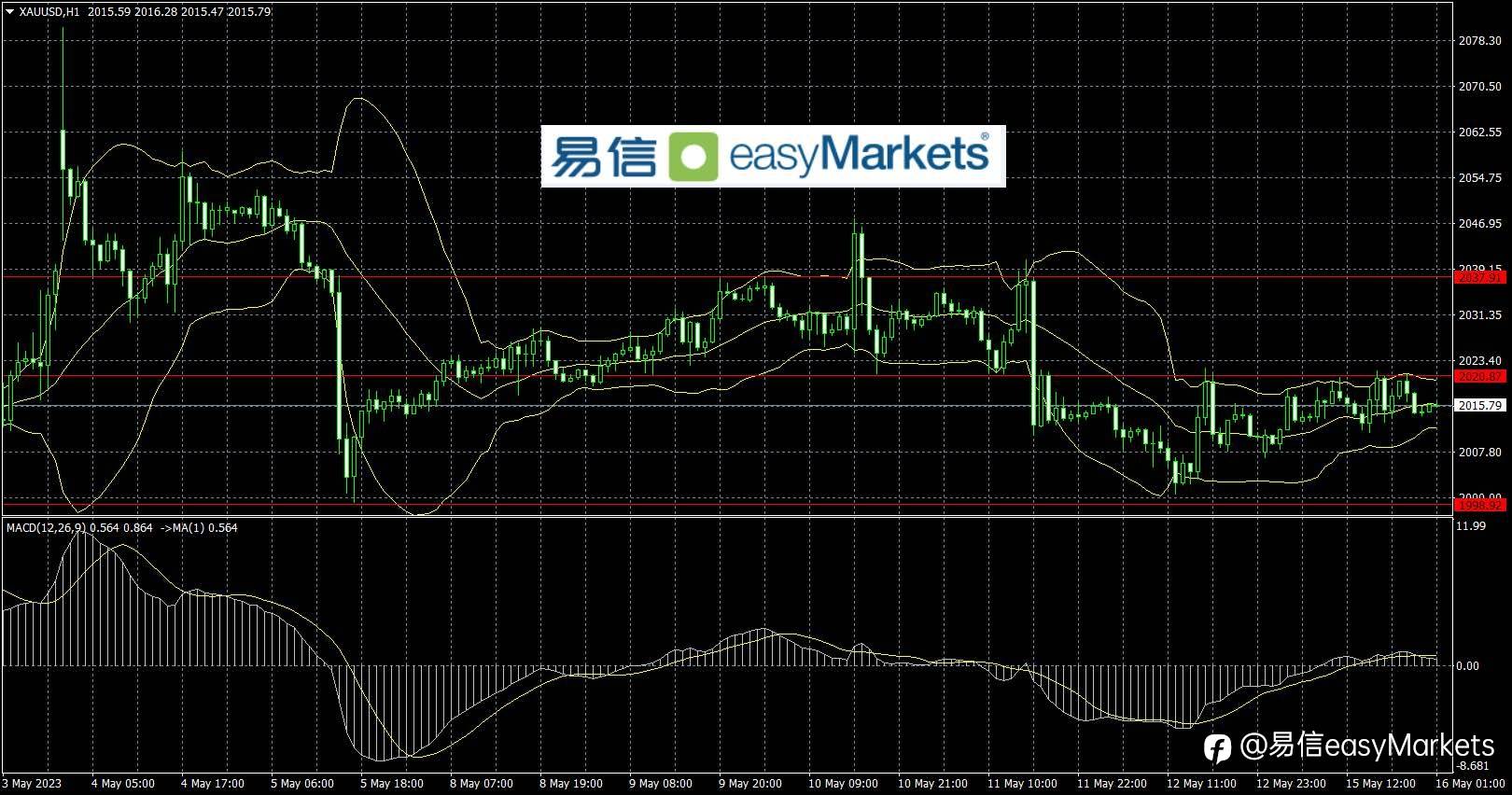Image resolution: width=1512 pixels, height=795 pixels.
Task: Select the red horizontal line at 2037.91
Action: pos(726,277)
